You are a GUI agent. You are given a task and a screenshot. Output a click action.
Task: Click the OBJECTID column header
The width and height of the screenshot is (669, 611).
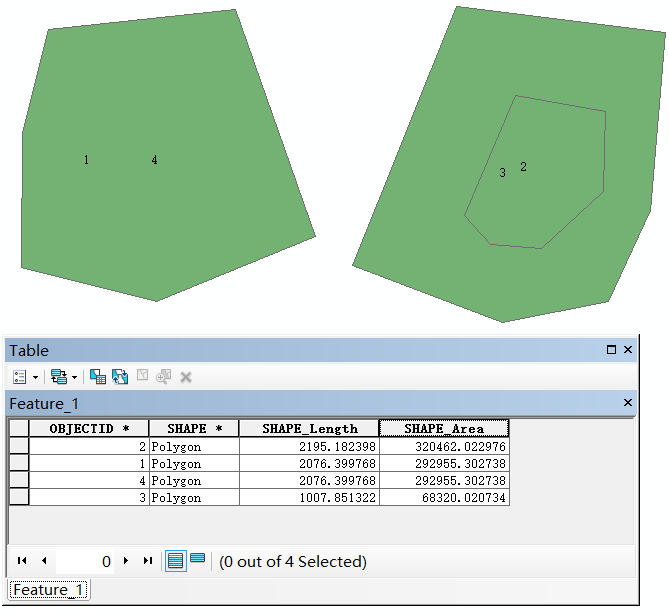(89, 428)
